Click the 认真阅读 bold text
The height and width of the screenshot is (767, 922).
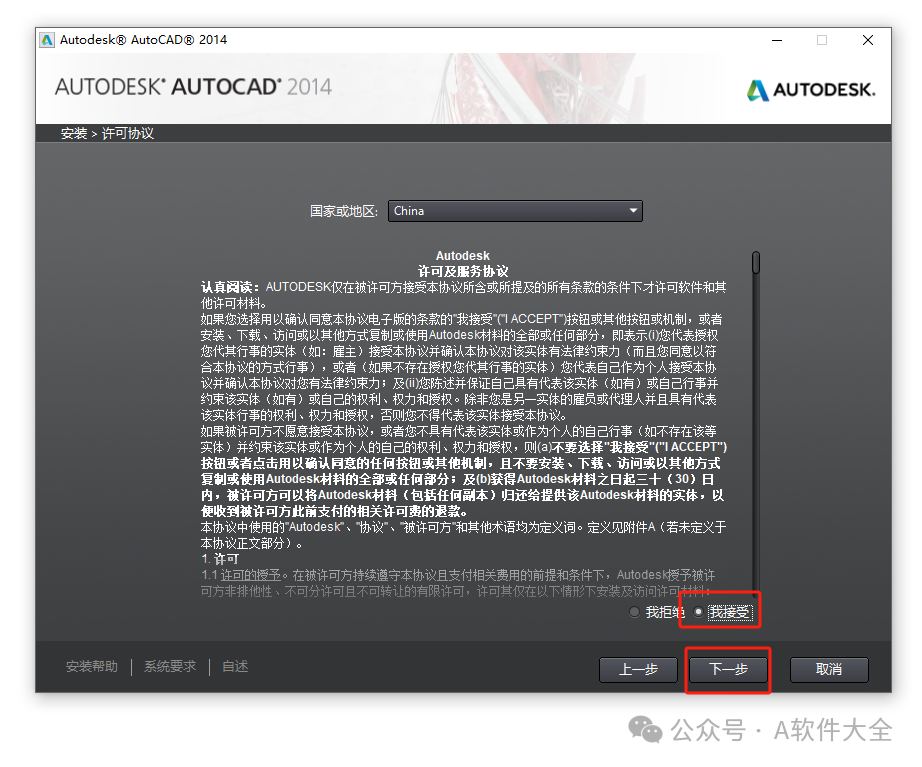[230, 287]
